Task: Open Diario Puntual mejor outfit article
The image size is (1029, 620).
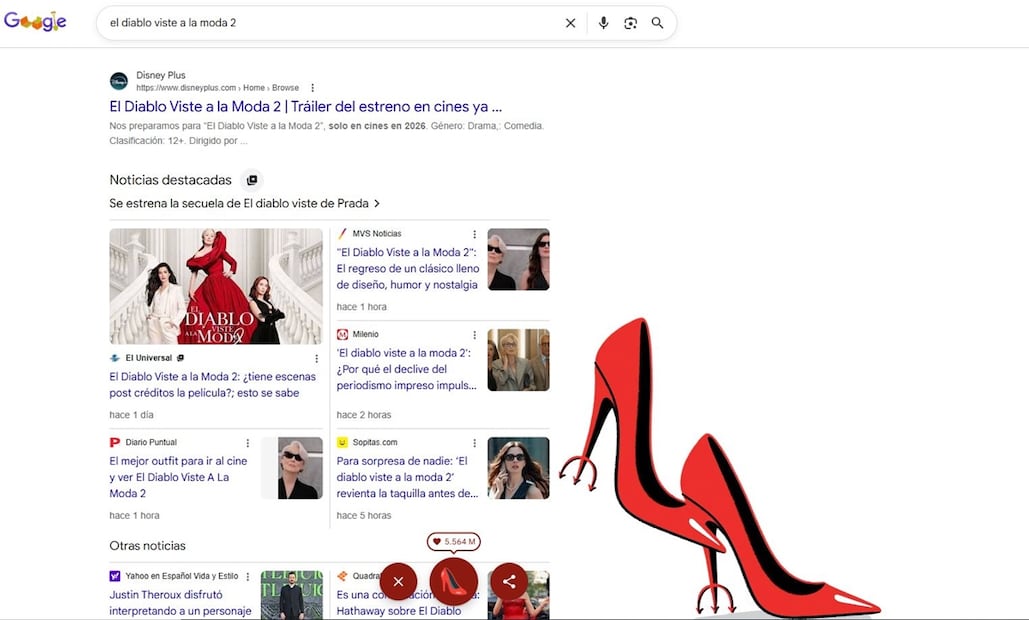Action: [178, 477]
